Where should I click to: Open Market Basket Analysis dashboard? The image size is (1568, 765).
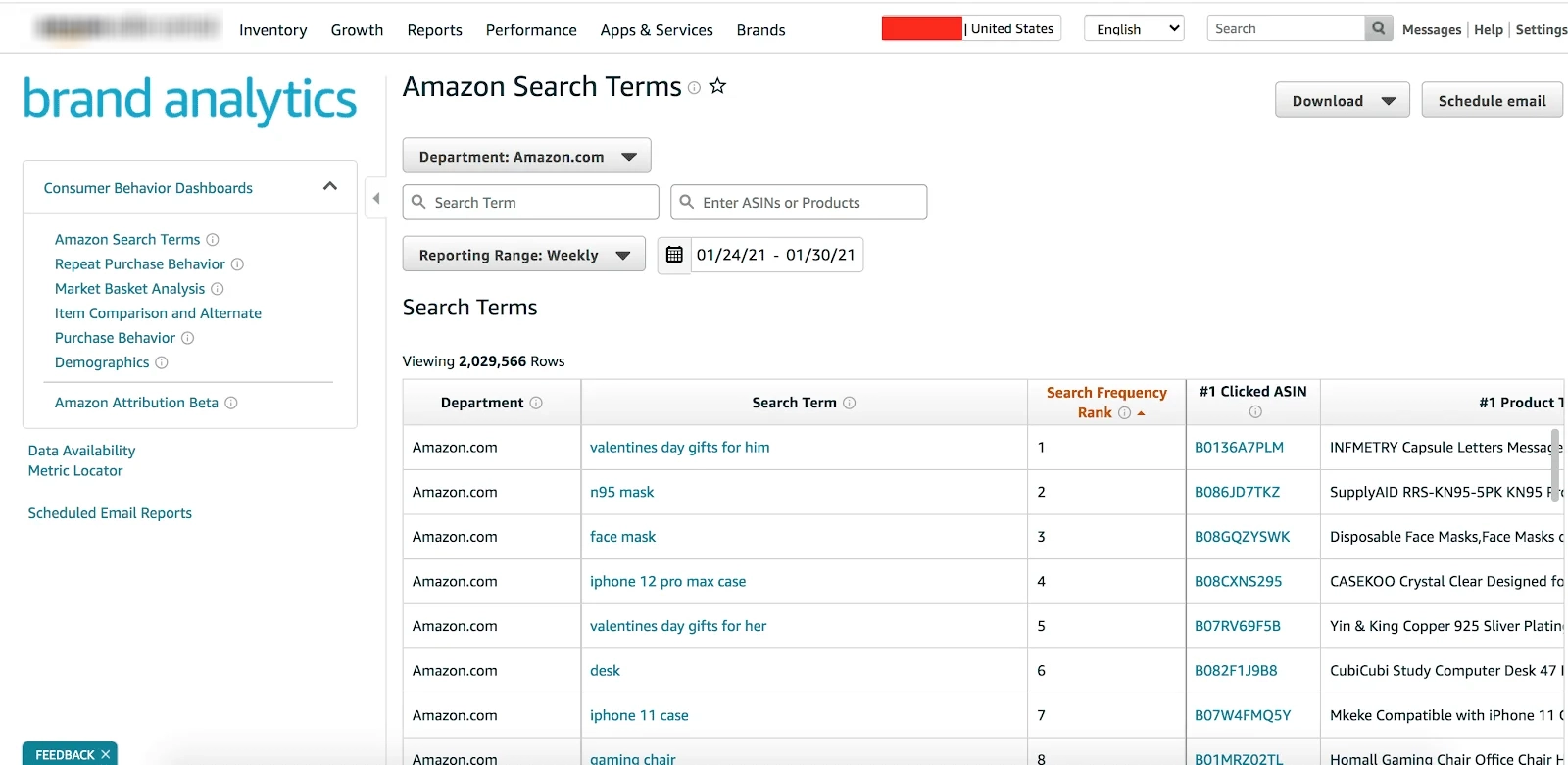[x=130, y=289]
